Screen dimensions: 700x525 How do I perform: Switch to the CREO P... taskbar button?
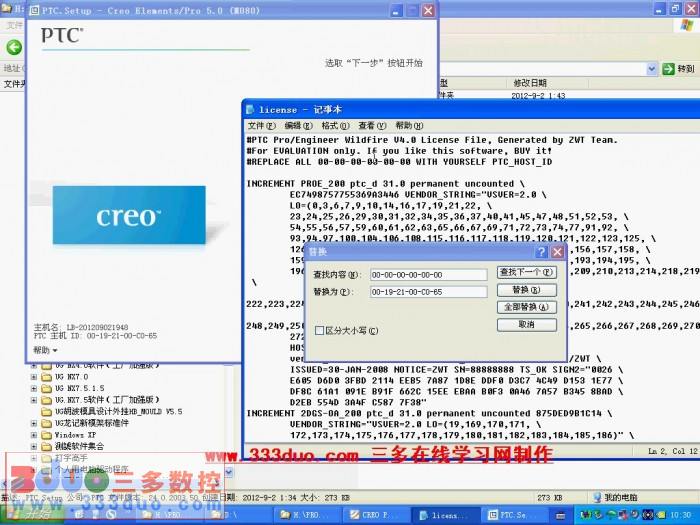(x=376, y=515)
